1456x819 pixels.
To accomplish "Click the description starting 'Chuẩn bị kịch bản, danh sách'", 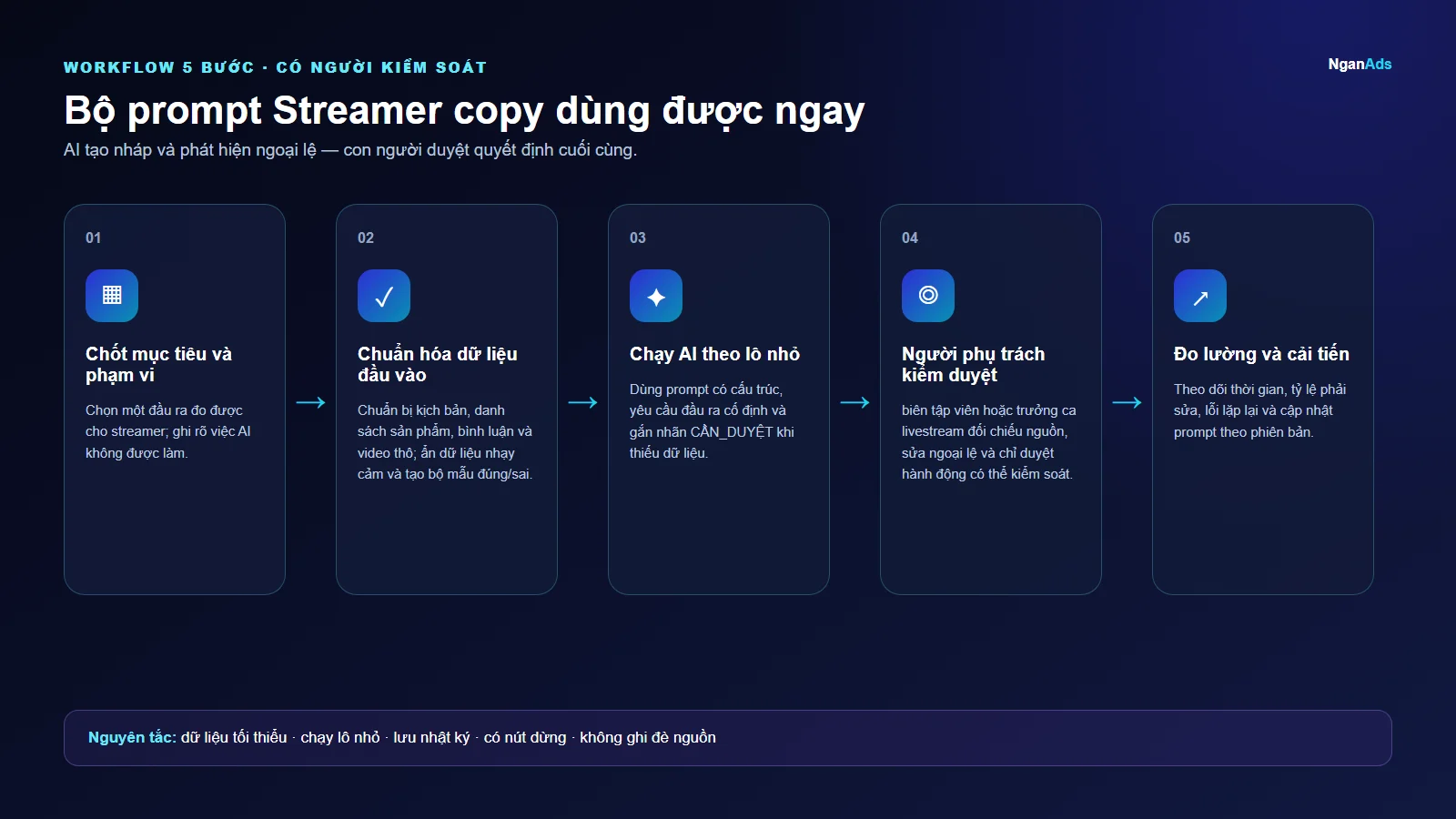I will (x=445, y=442).
